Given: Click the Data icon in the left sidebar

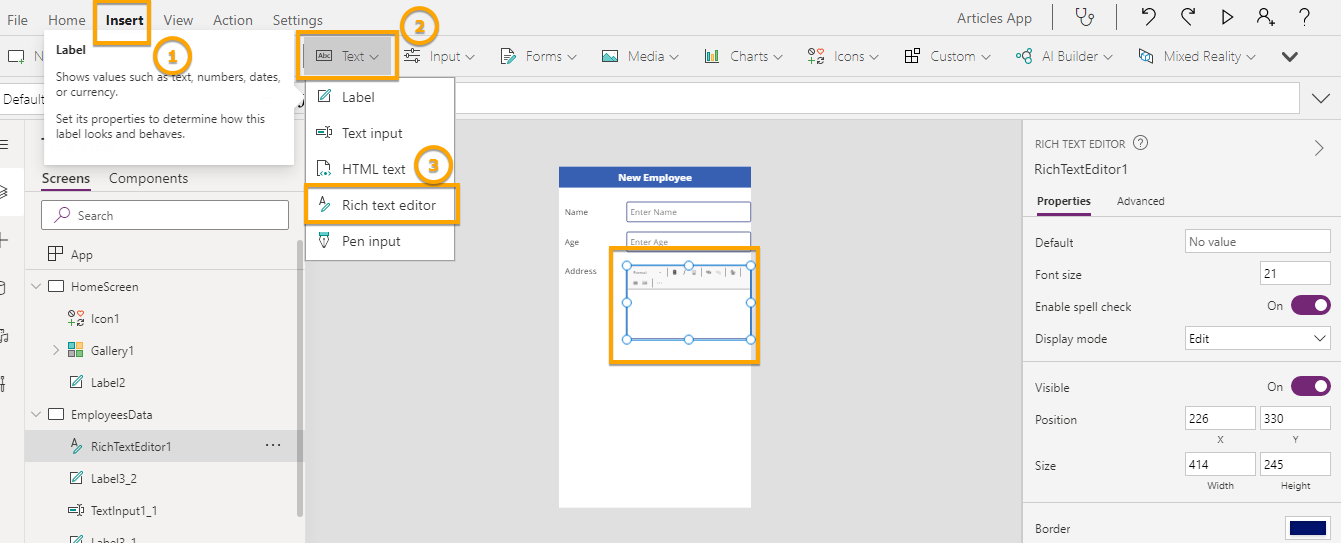Looking at the screenshot, I should pos(4,288).
